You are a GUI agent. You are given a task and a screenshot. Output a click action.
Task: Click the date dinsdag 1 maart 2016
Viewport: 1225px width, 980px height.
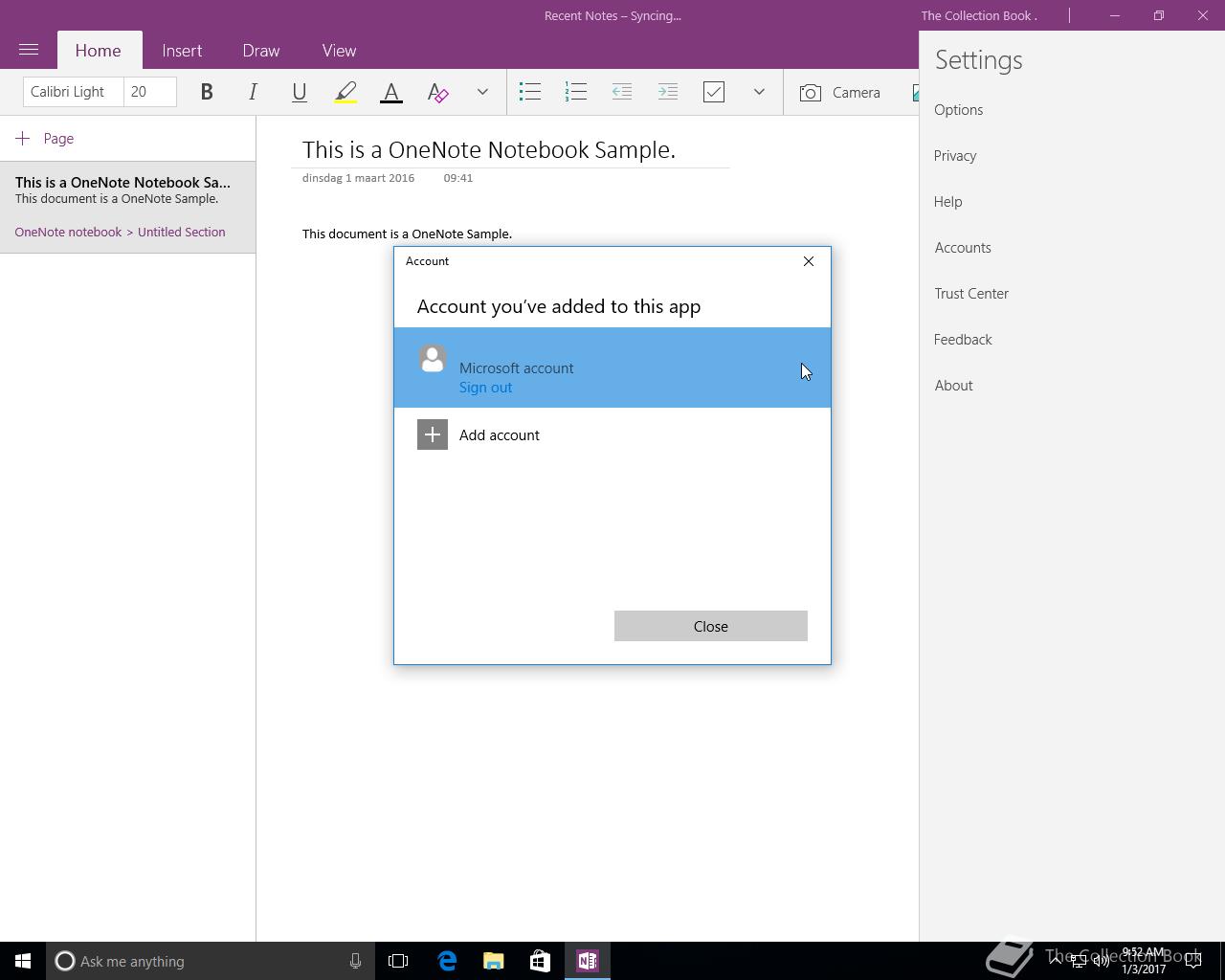tap(358, 178)
